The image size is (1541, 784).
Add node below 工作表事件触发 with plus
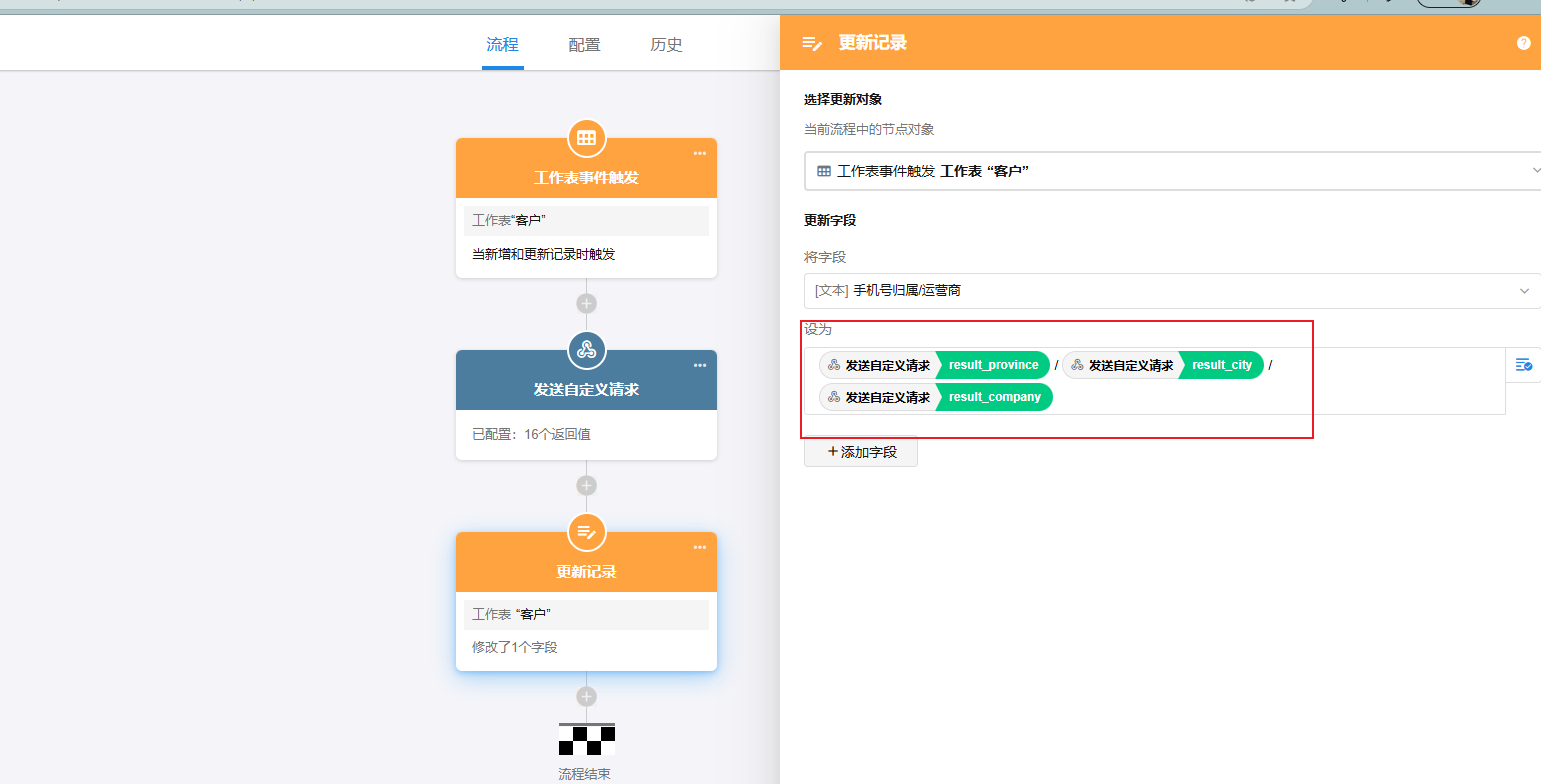click(586, 303)
